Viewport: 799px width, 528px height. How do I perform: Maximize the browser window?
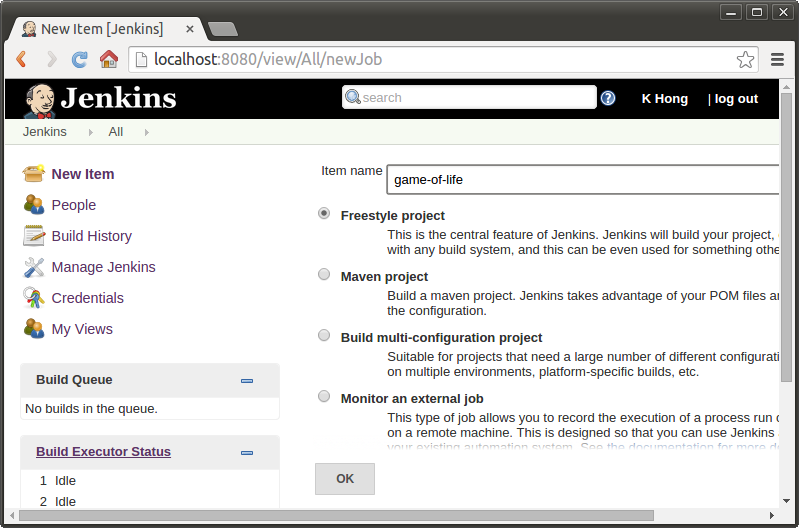click(757, 12)
